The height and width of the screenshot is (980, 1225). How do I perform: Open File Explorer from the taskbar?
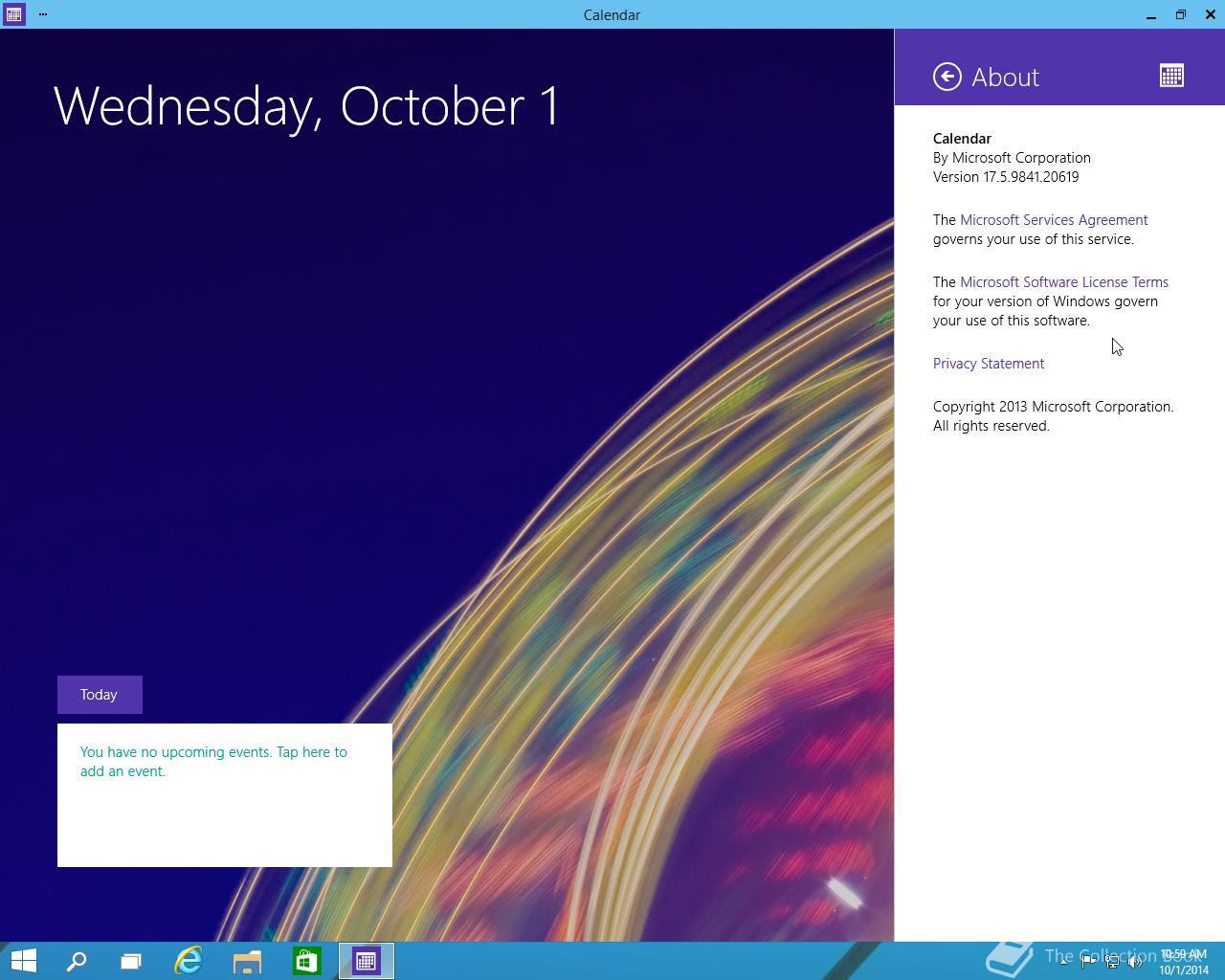click(248, 961)
